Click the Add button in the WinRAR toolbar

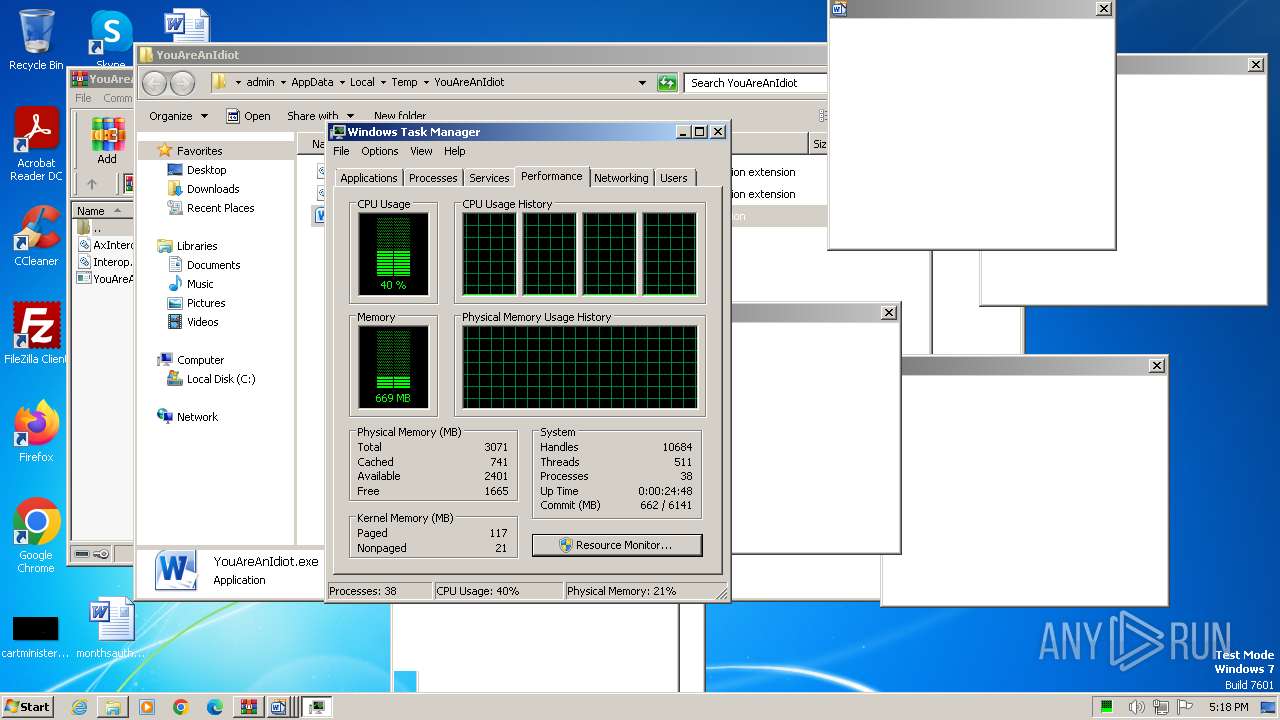pos(107,141)
